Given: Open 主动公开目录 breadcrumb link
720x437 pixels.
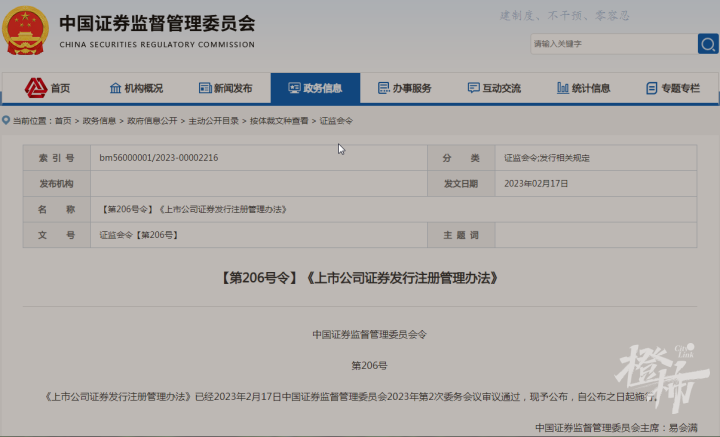Looking at the screenshot, I should tap(213, 120).
